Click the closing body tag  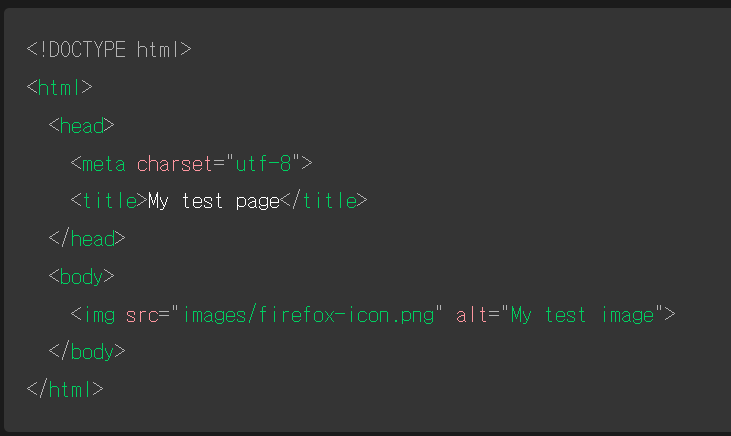87,352
